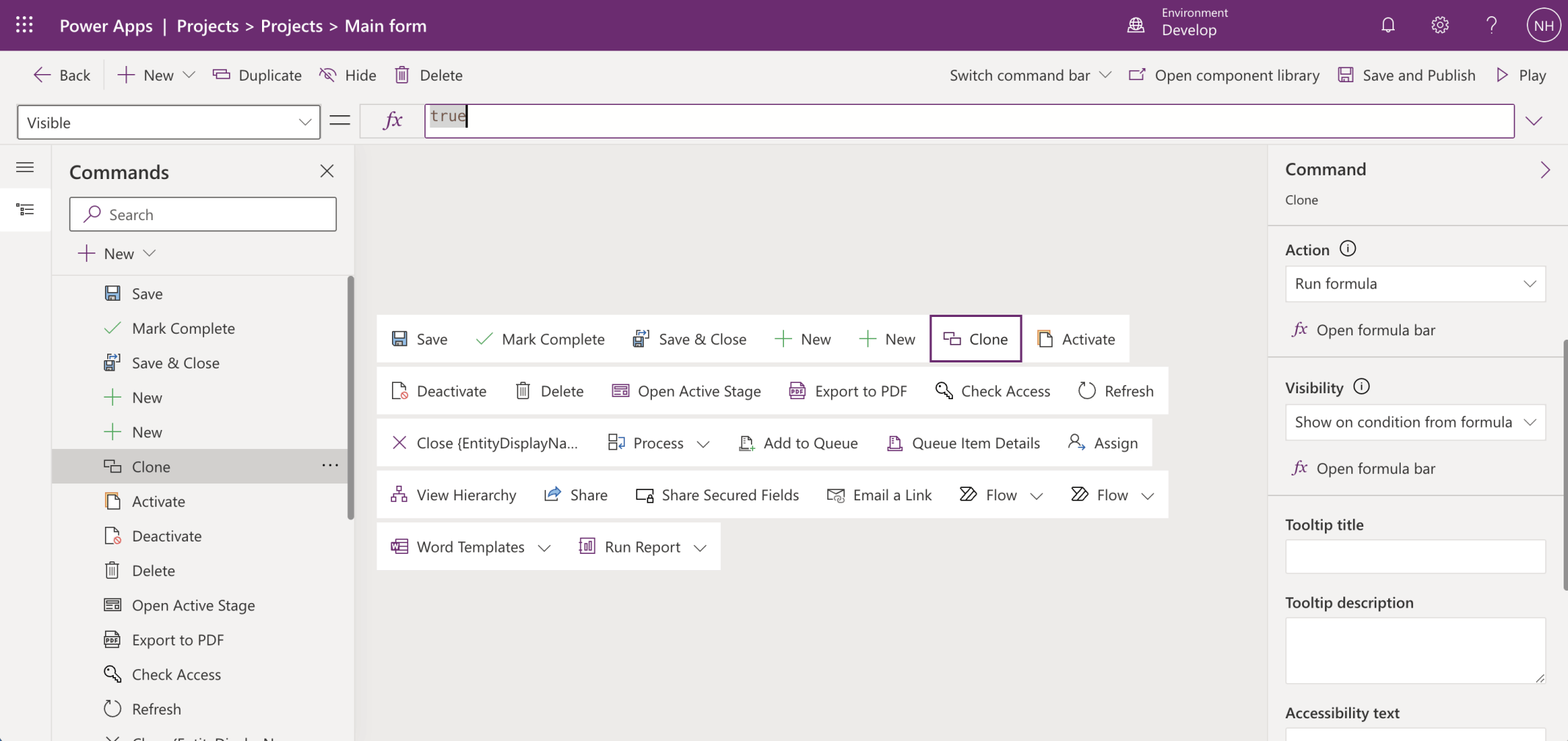Click the View Hierarchy command in preview

coord(454,495)
